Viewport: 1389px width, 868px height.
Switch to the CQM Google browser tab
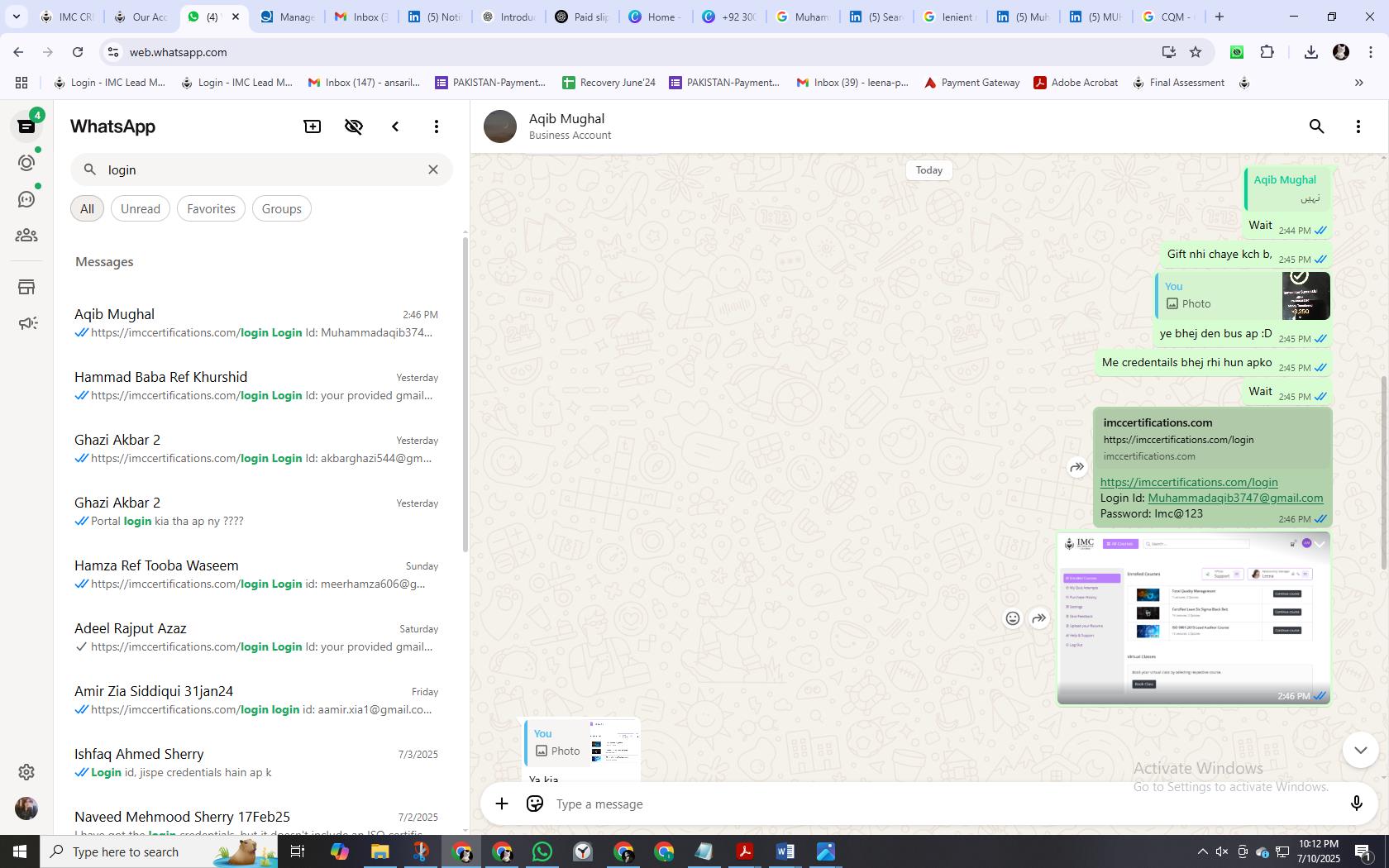(1168, 17)
